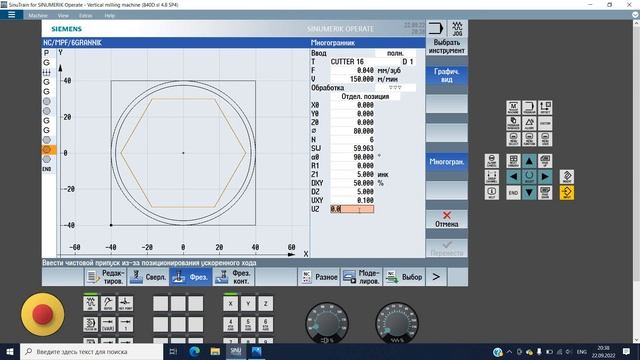Click the SW width across flats field
The height and width of the screenshot is (360, 640).
352,148
